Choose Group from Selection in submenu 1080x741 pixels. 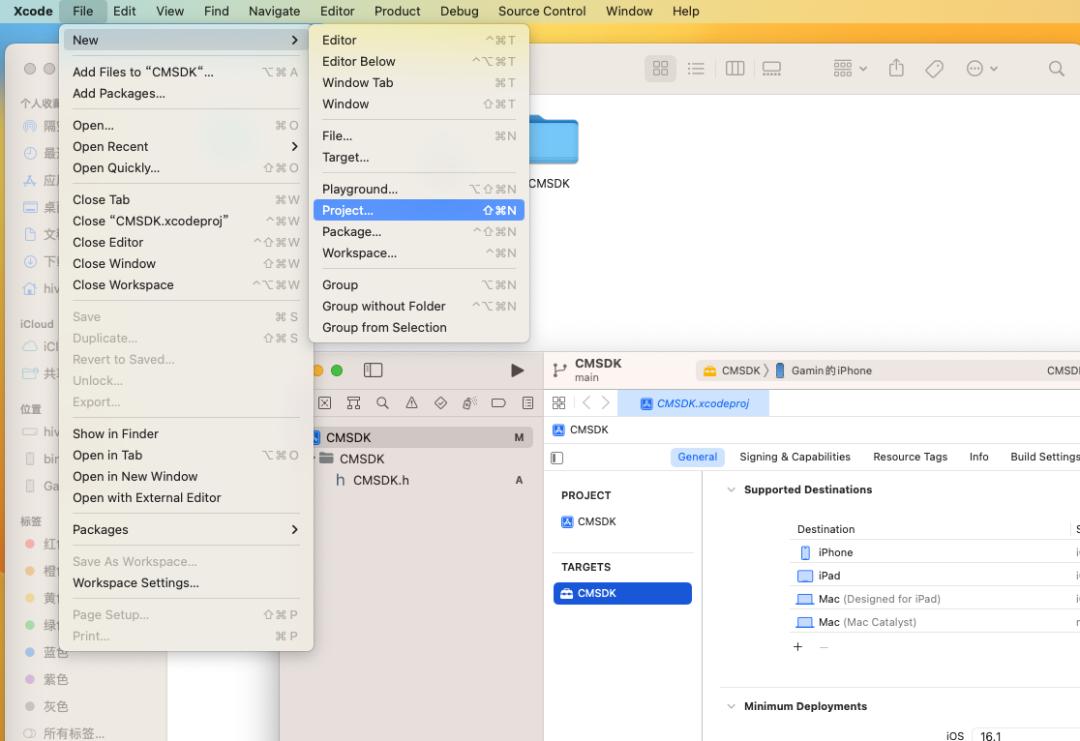point(419,327)
